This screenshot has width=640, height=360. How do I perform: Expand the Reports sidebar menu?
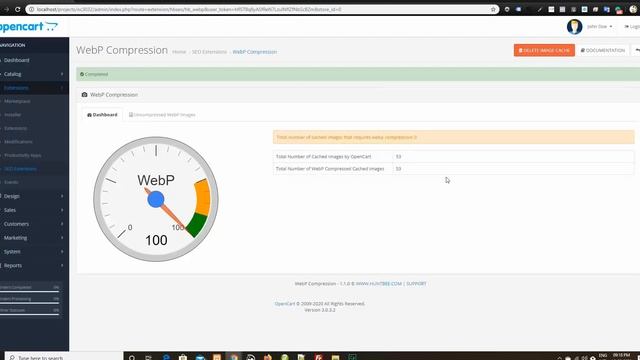coord(34,266)
